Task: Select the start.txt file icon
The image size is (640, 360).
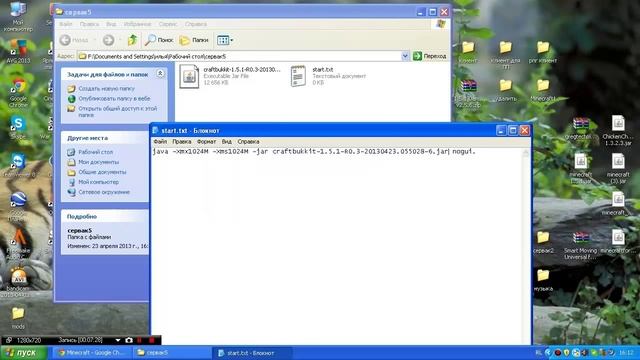Action: [x=298, y=76]
